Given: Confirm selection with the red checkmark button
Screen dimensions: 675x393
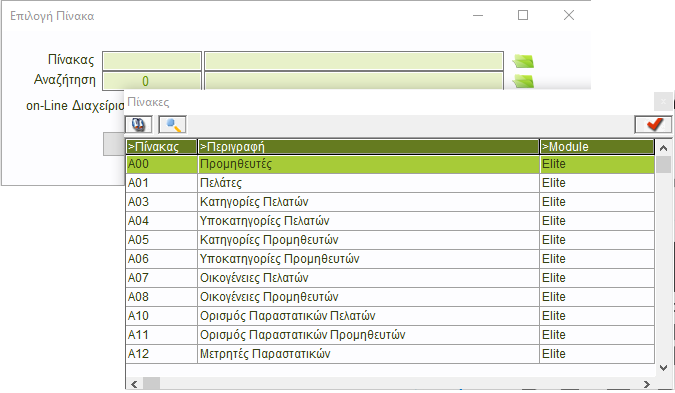Looking at the screenshot, I should (653, 125).
